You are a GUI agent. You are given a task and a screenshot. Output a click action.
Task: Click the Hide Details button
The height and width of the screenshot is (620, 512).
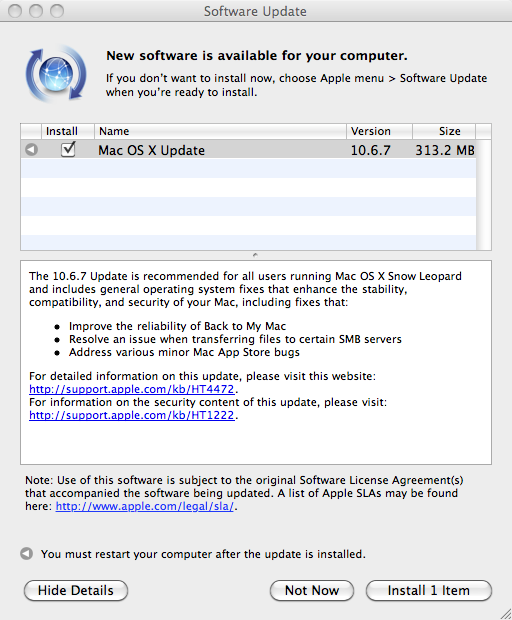[76, 590]
